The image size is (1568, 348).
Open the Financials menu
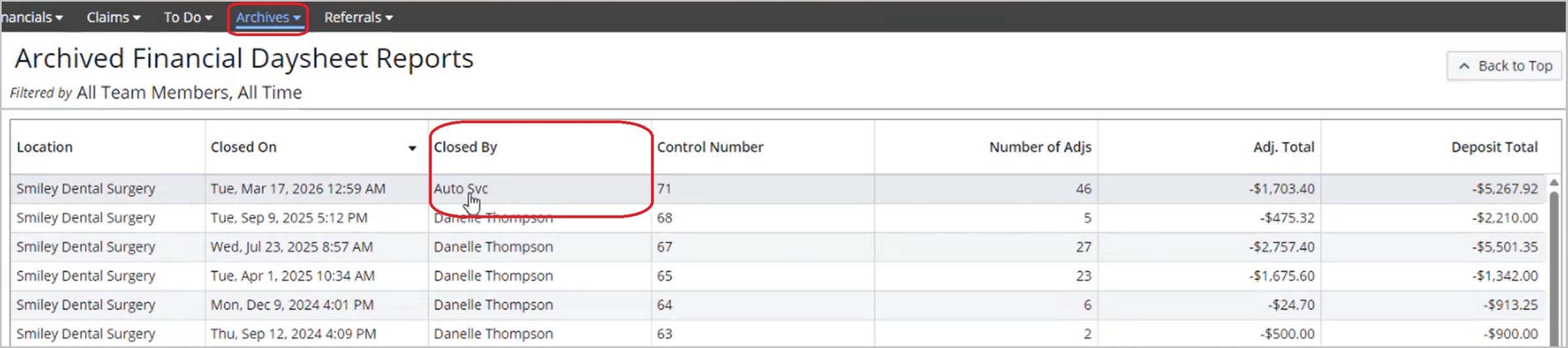tap(33, 18)
